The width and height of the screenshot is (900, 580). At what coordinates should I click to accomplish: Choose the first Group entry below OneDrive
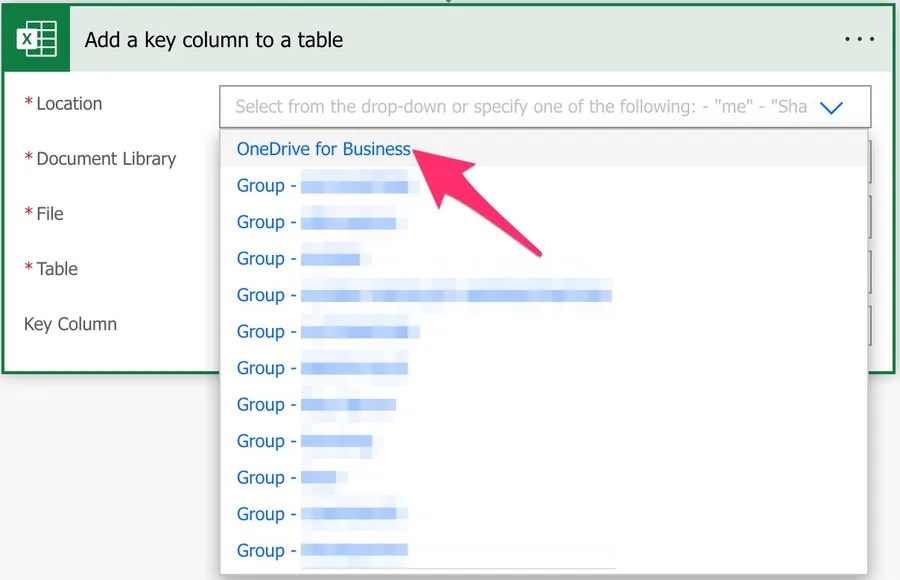point(322,186)
